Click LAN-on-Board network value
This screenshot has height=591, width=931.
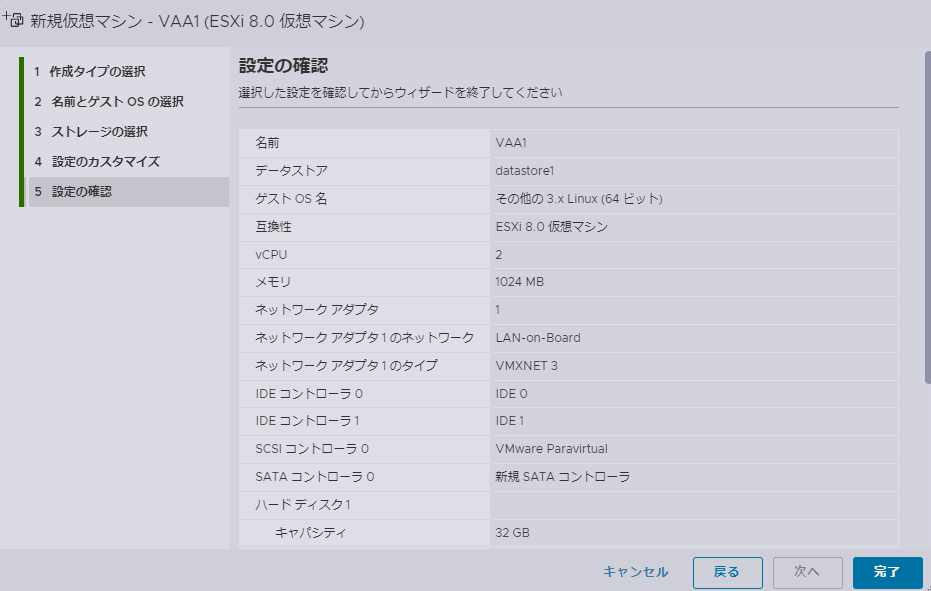click(538, 338)
